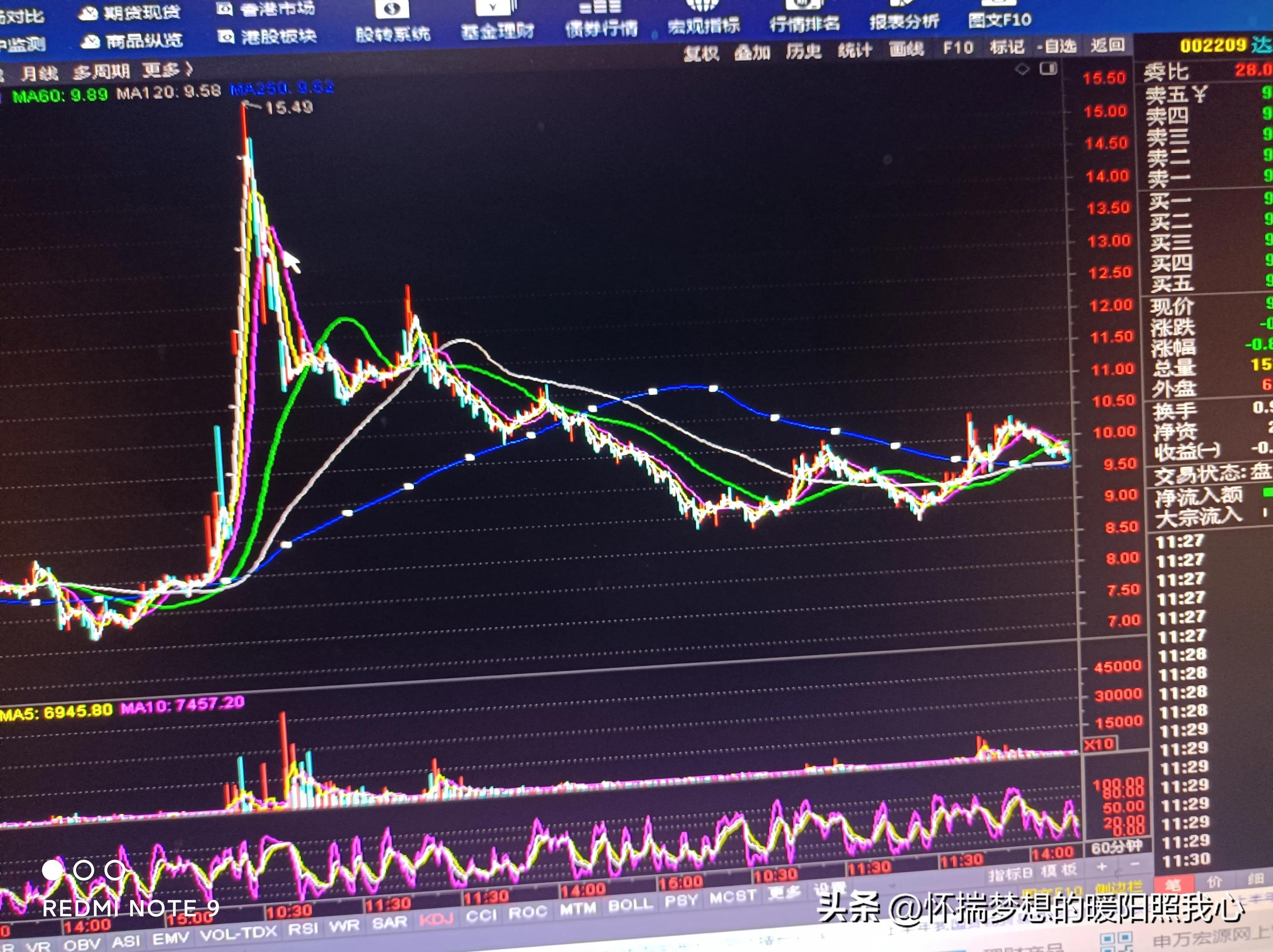Click 复权 in chart toolbar

(x=701, y=53)
